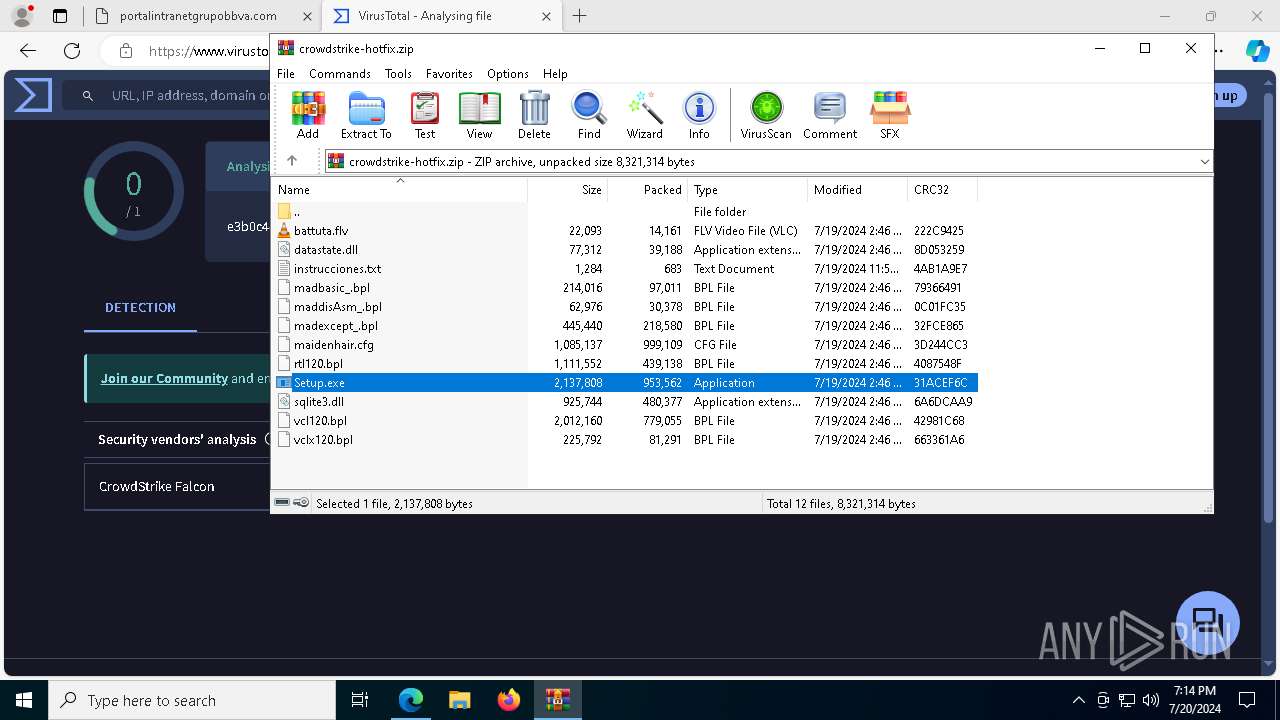Viewport: 1280px width, 720px height.
Task: Click the VirusTotal URL search field
Action: pyautogui.click(x=167, y=96)
